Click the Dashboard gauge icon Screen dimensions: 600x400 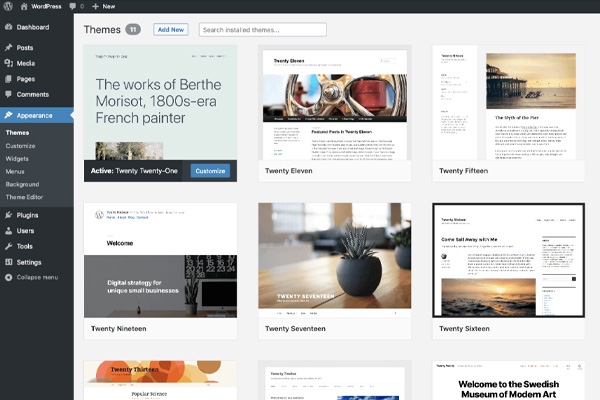click(8, 27)
